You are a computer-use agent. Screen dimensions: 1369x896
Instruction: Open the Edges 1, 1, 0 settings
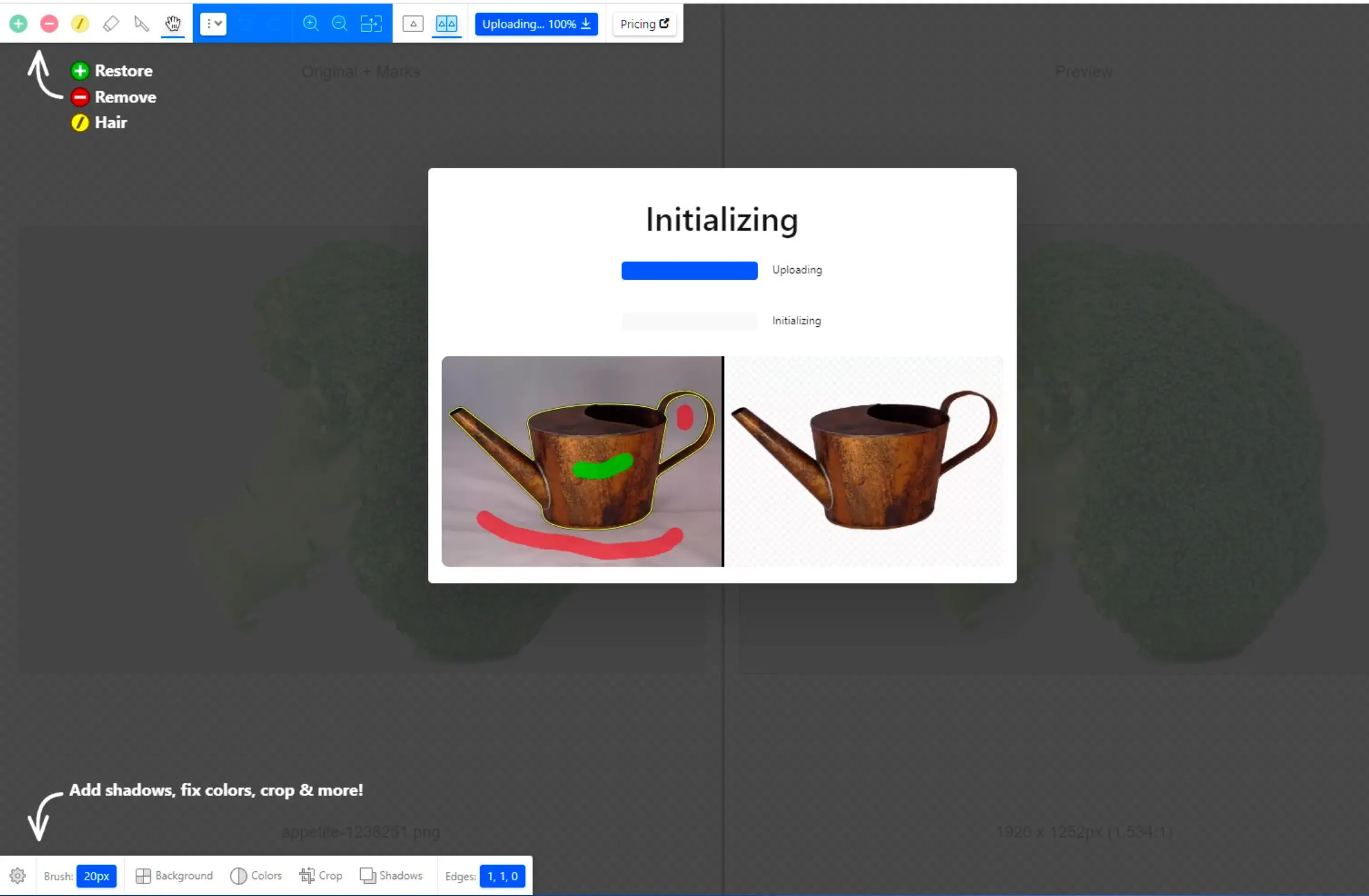(502, 876)
